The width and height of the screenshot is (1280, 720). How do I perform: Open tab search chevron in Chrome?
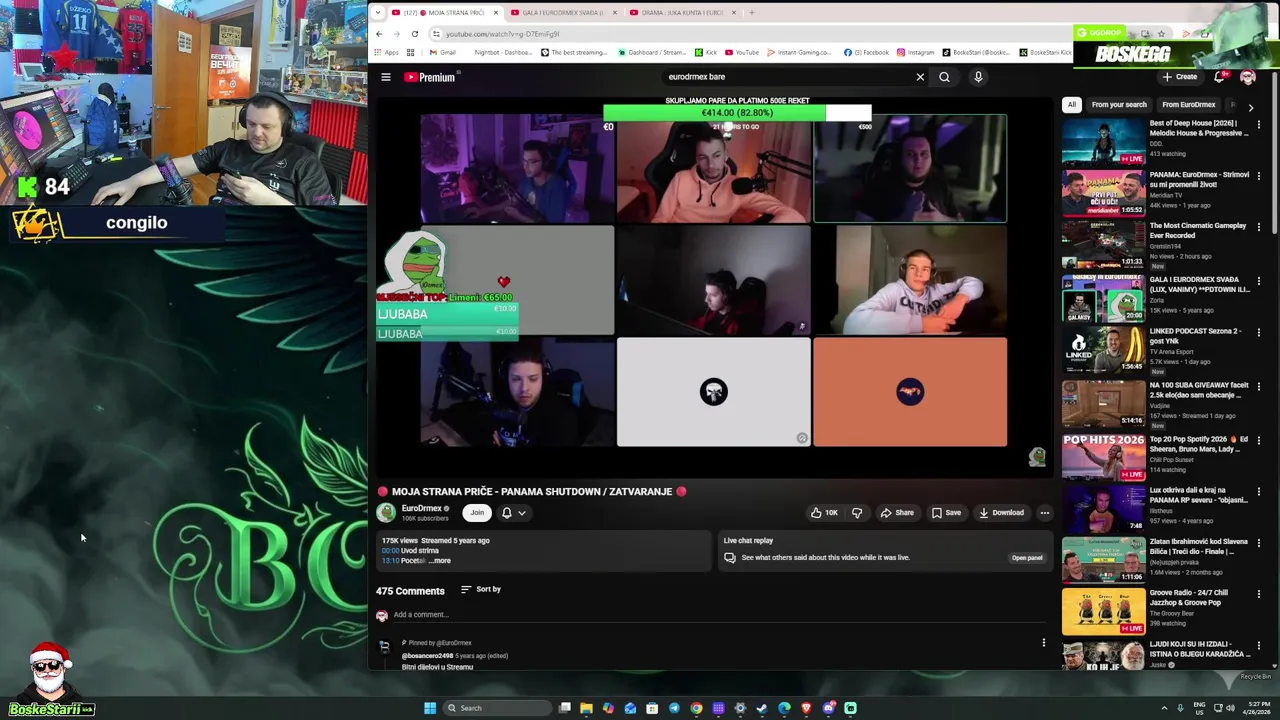click(x=377, y=13)
